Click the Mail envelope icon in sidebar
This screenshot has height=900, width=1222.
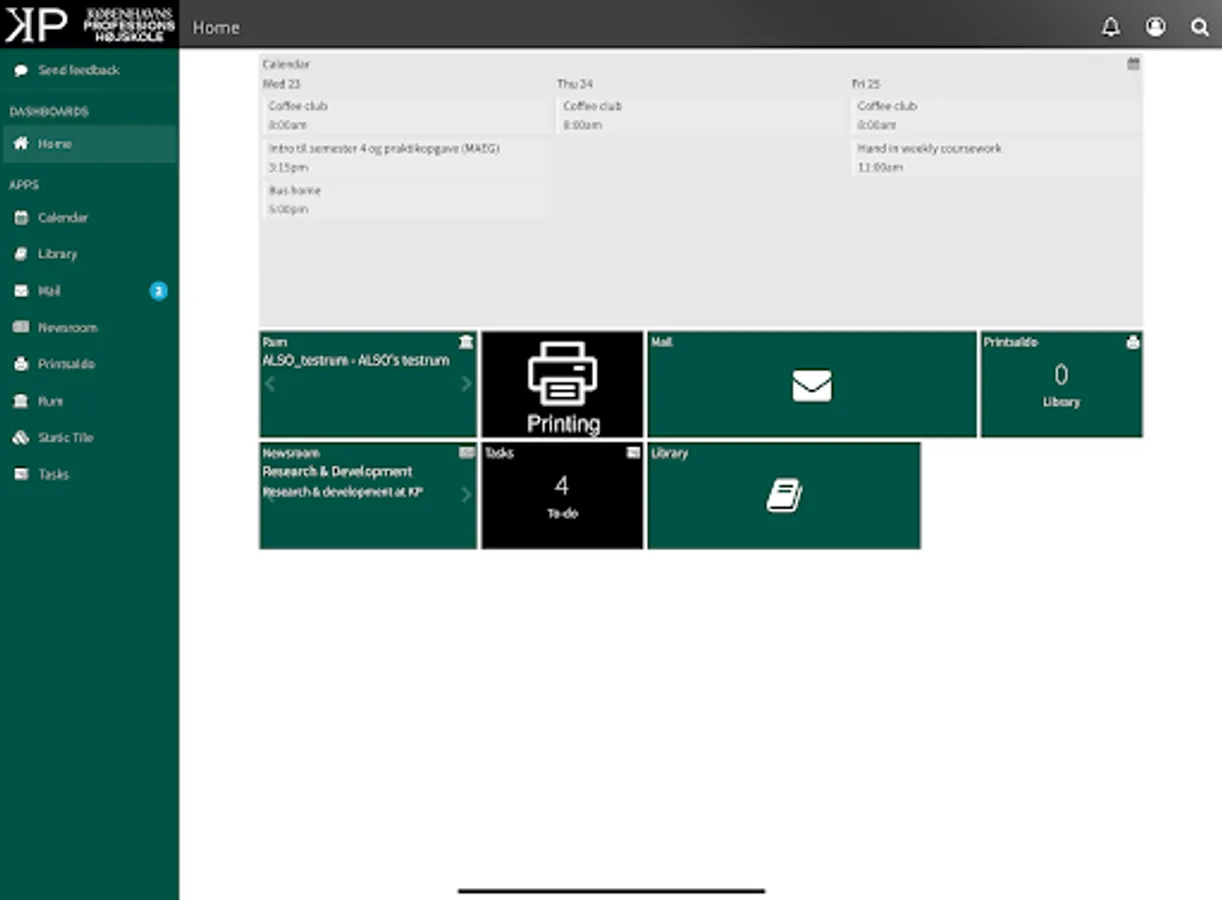[21, 291]
